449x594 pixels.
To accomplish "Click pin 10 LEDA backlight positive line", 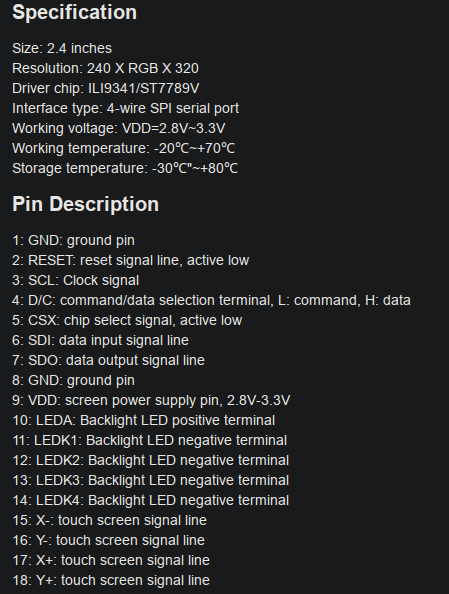I will 144,420.
